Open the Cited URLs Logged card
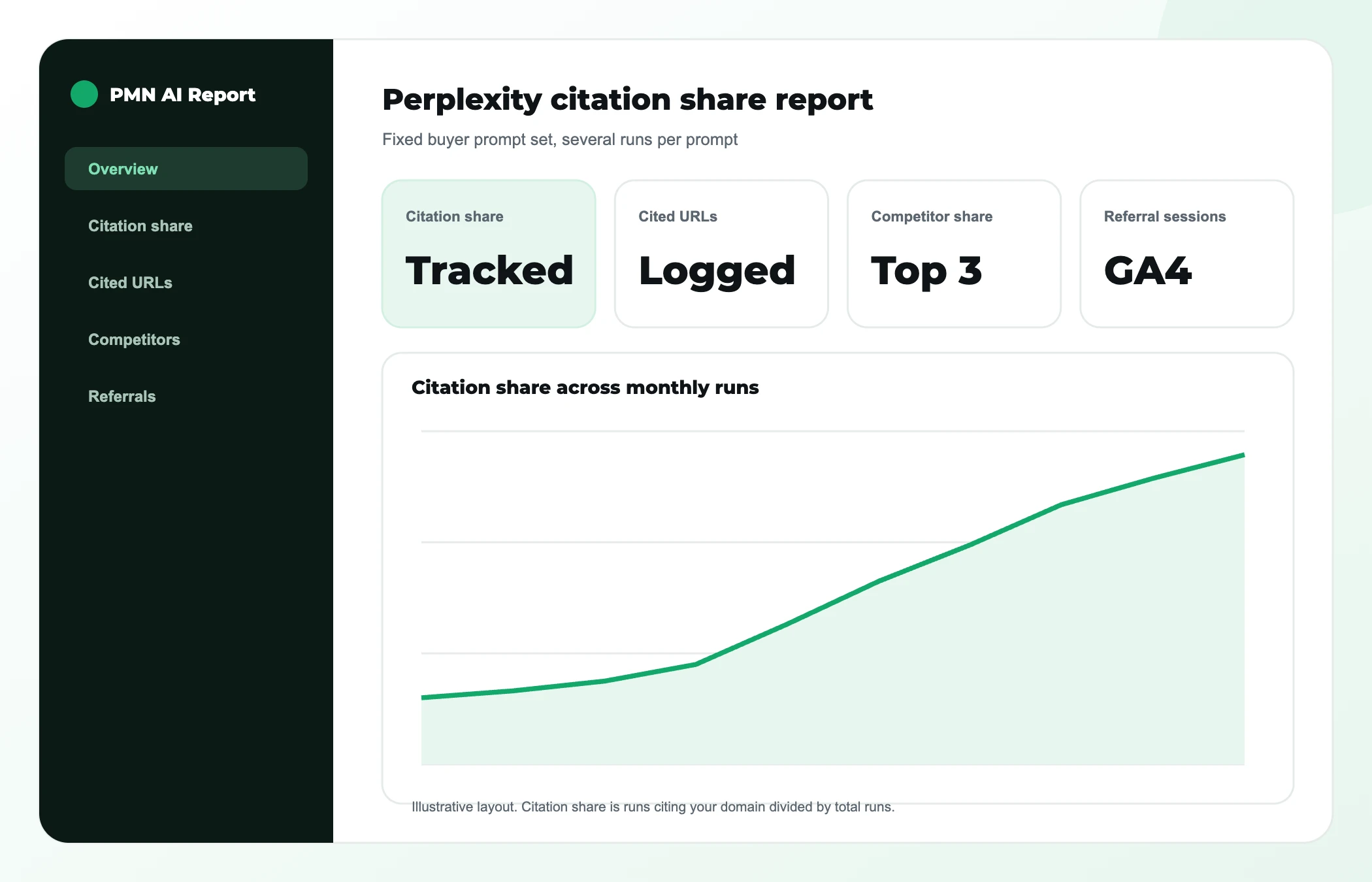Screen dimensions: 1372x882 pyautogui.click(x=721, y=253)
